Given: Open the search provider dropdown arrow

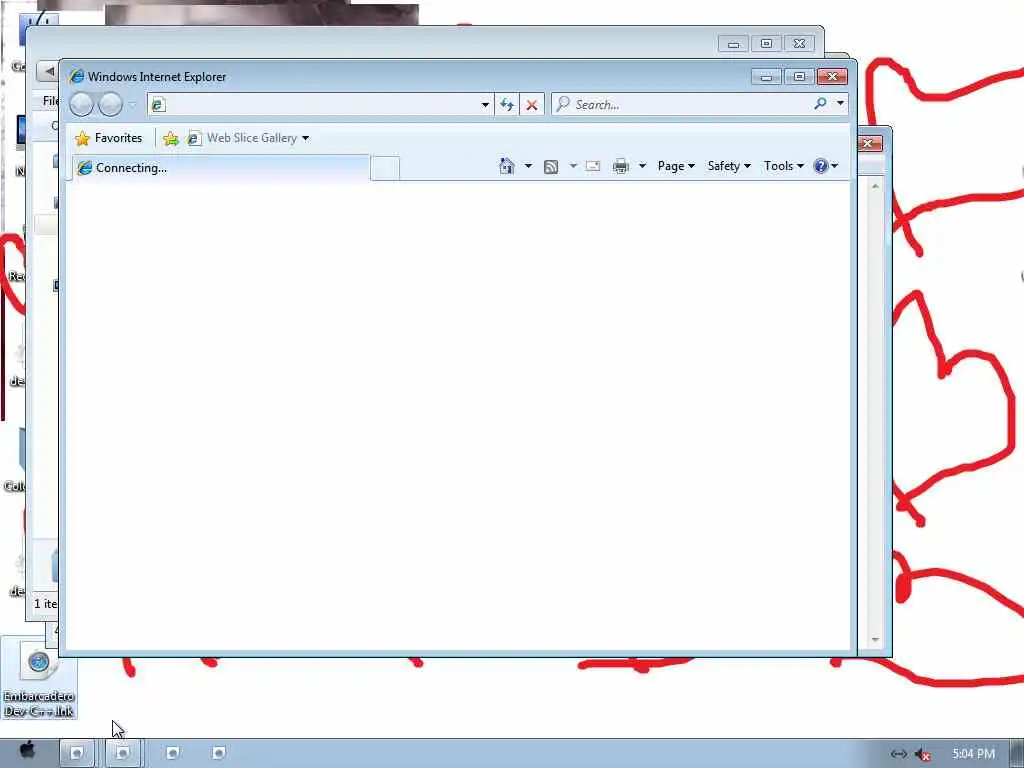Looking at the screenshot, I should tap(840, 104).
